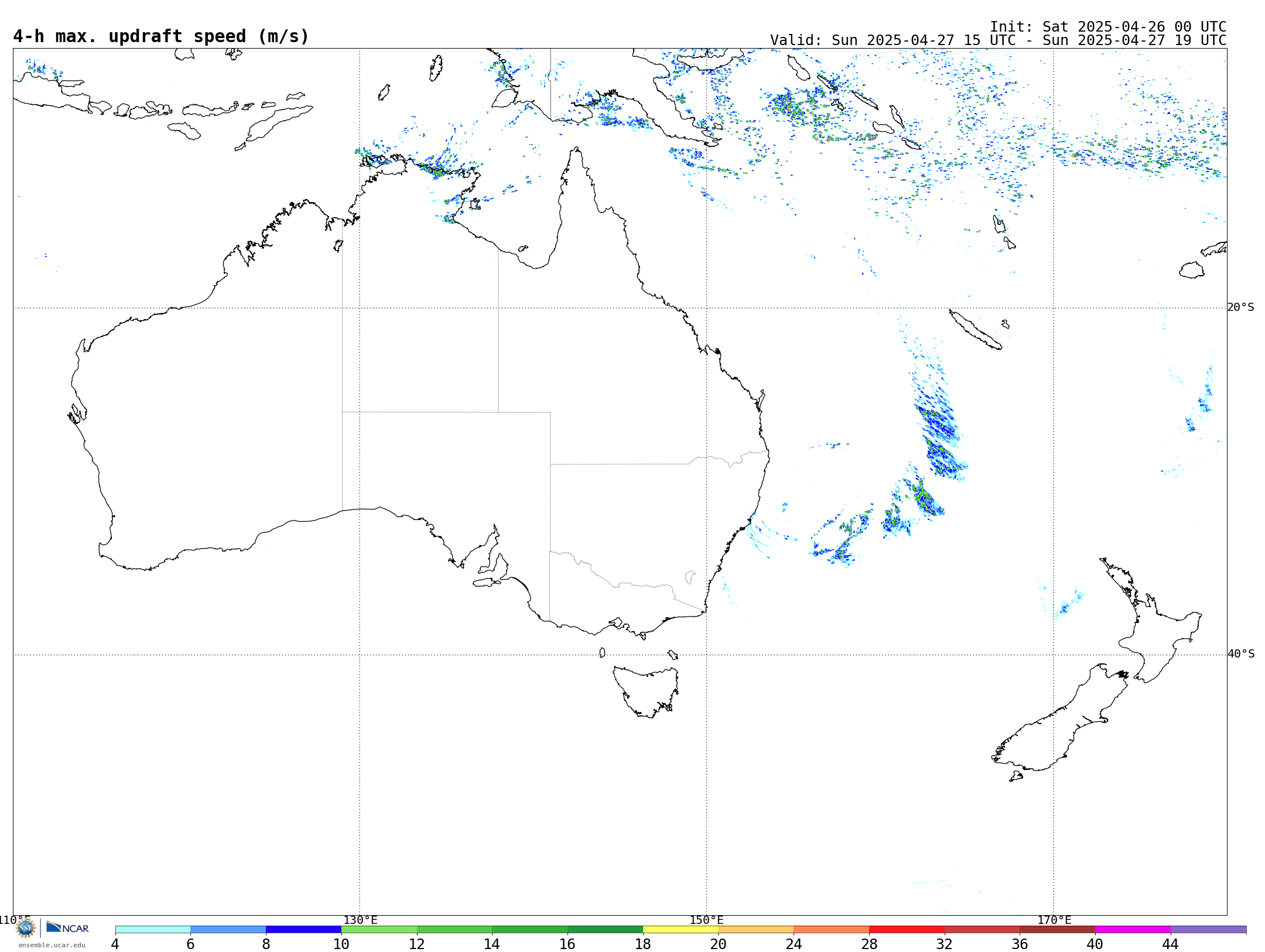Select the light green swatch between 10 and 12
1265x952 pixels.
click(379, 930)
